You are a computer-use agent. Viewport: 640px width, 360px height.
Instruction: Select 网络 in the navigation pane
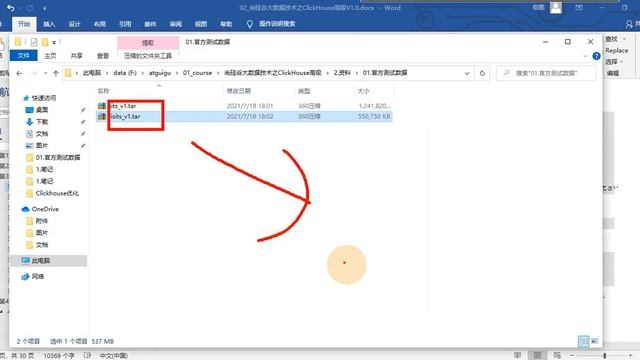pos(38,276)
